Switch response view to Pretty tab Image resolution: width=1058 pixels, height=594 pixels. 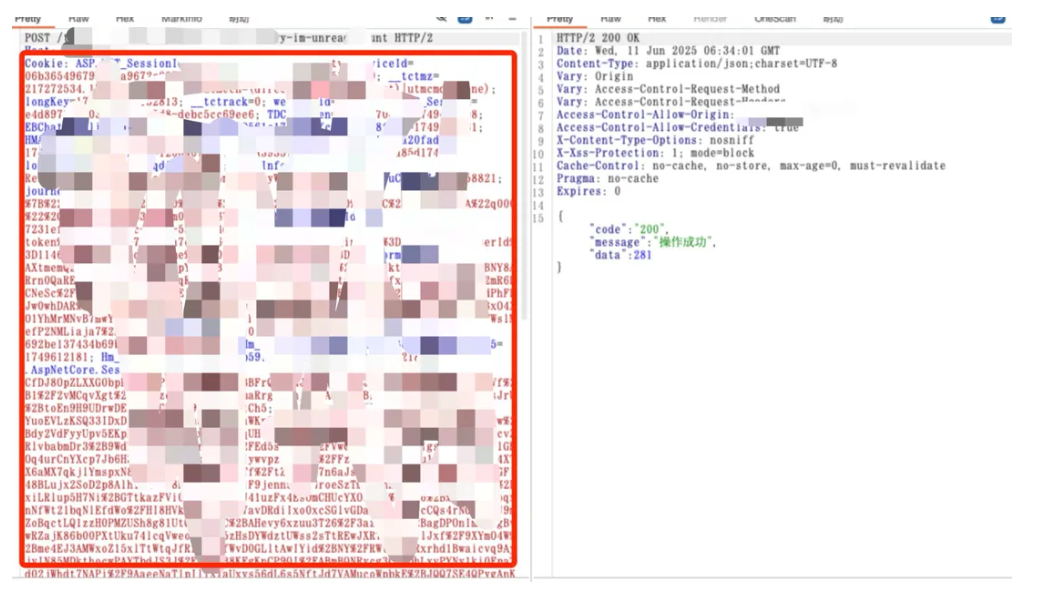[x=560, y=18]
